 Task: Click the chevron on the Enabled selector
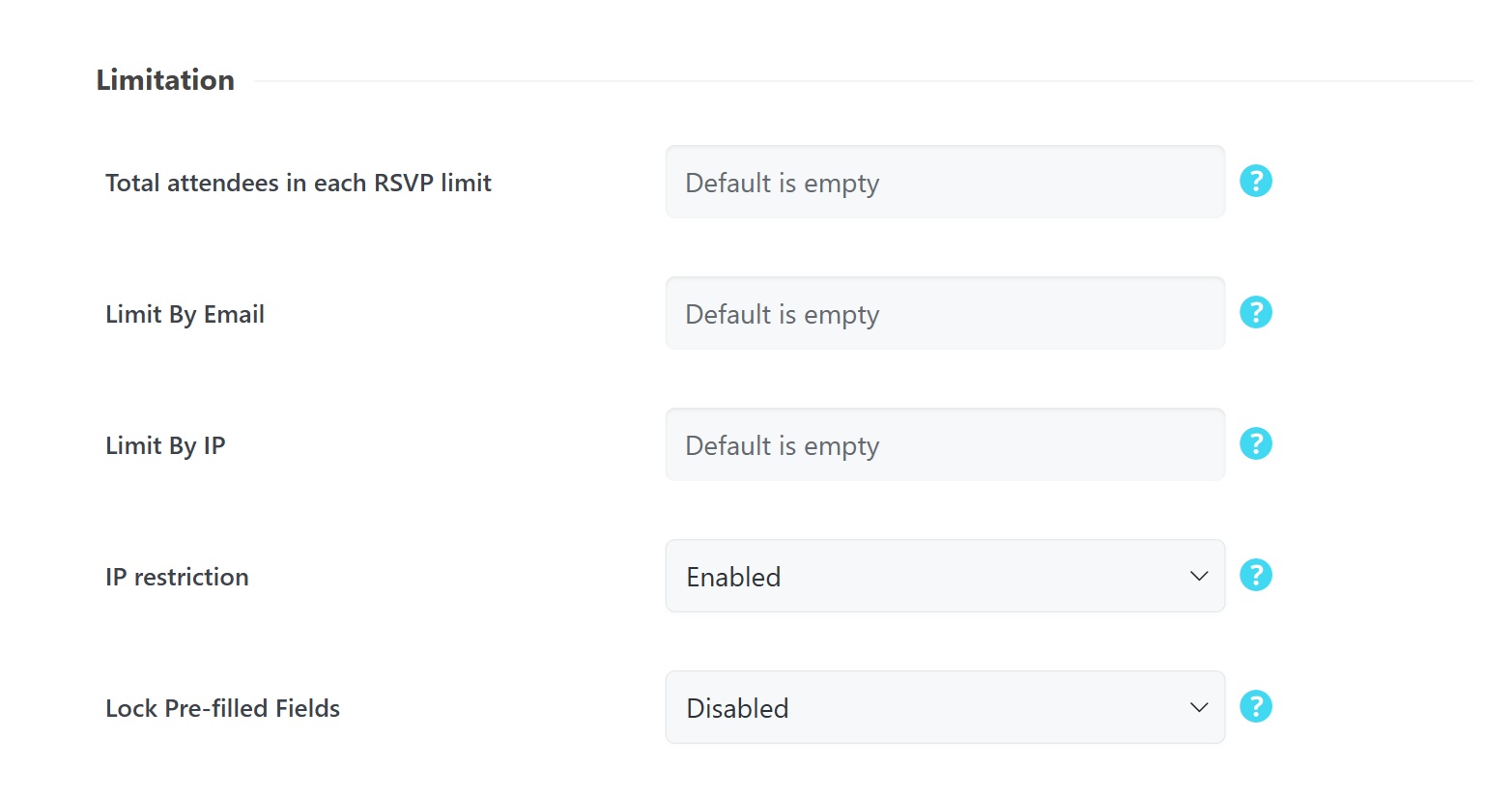pos(1198,576)
